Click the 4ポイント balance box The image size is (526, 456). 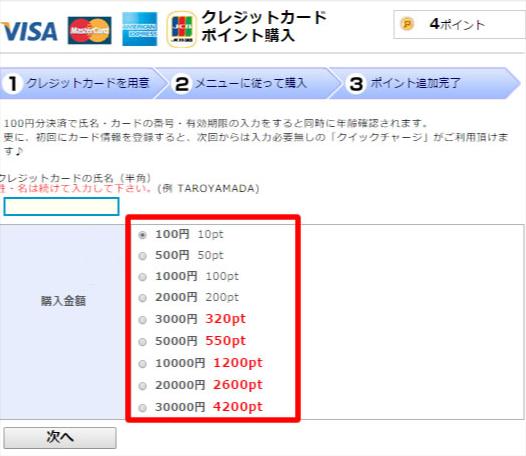460,24
